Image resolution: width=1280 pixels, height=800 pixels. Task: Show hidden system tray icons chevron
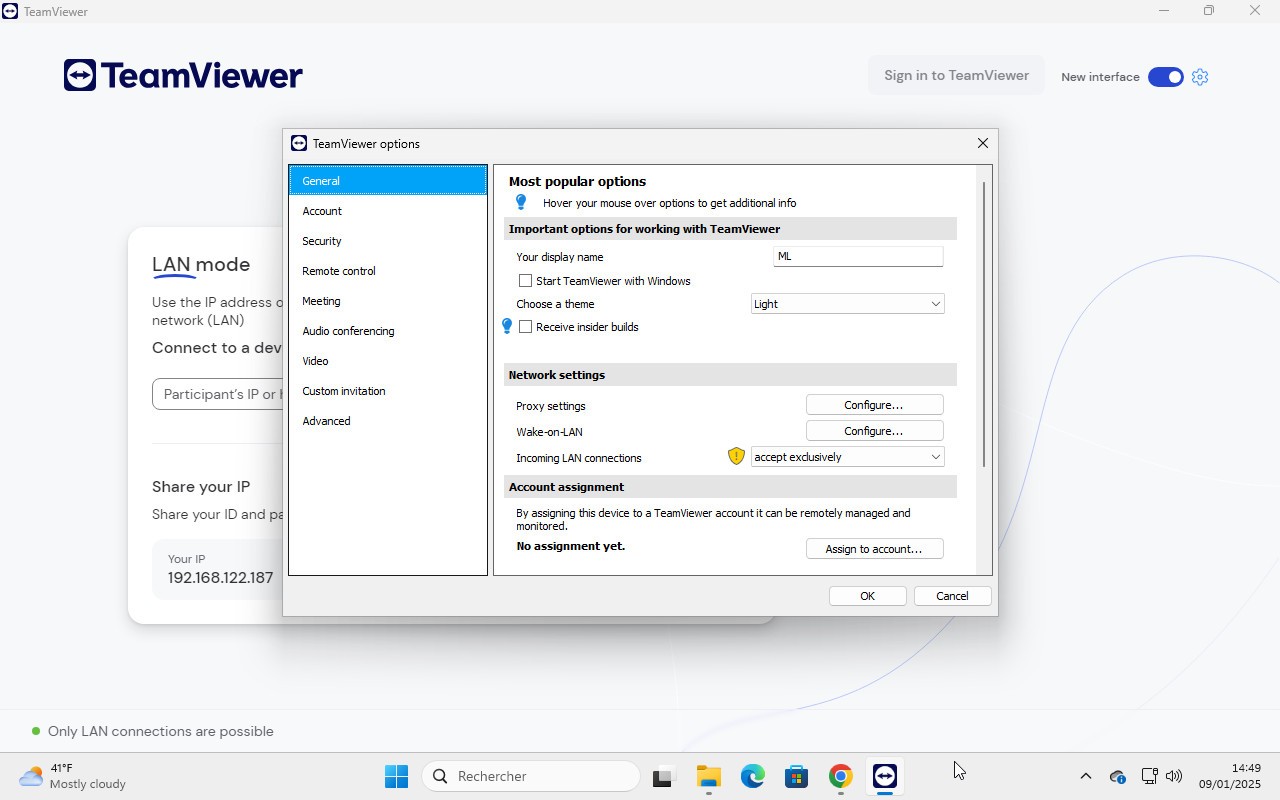coord(1085,776)
